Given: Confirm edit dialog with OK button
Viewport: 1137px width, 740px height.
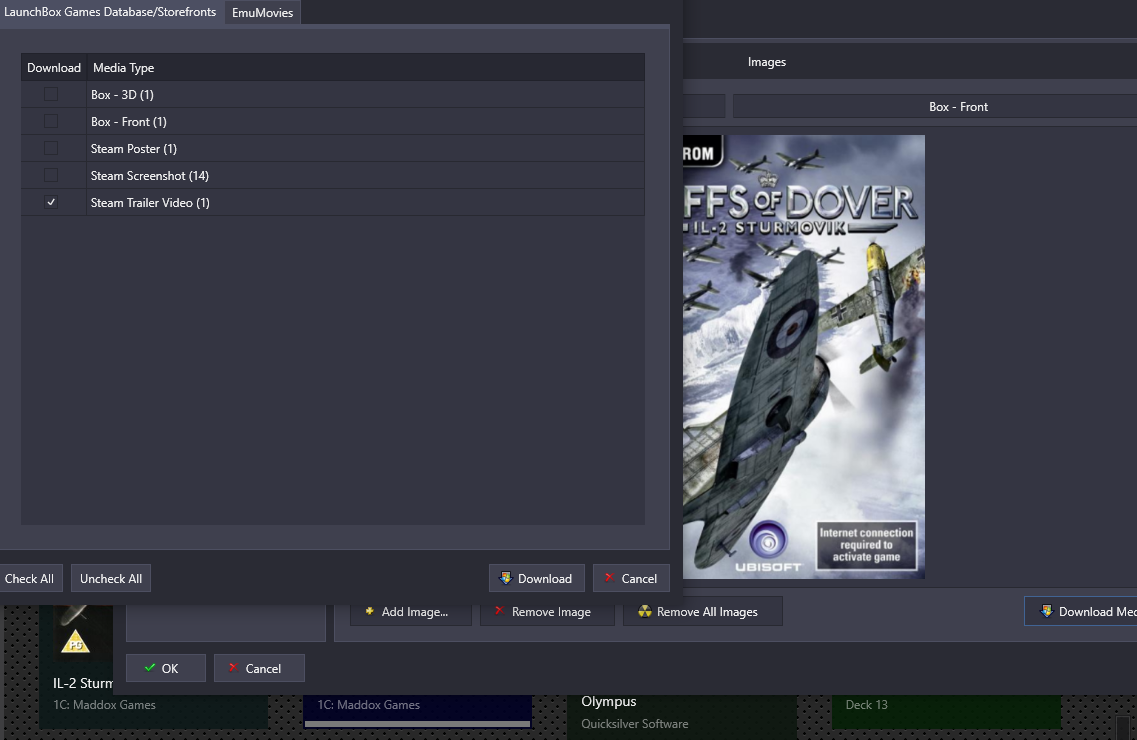Looking at the screenshot, I should click(165, 668).
